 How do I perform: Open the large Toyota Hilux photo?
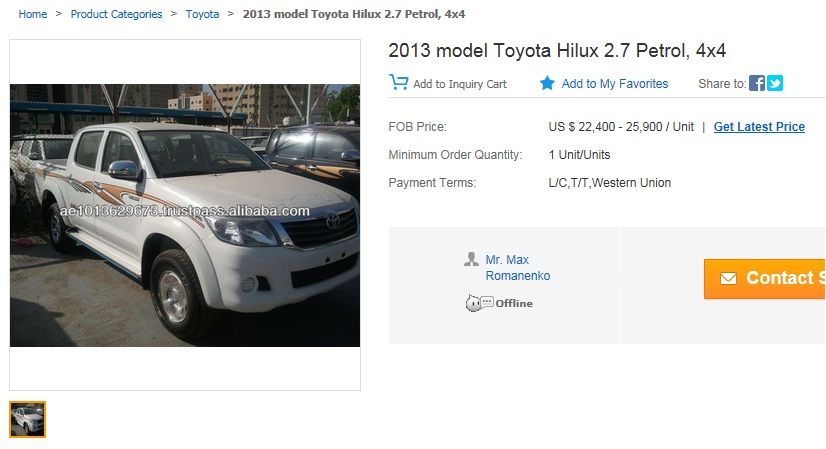[185, 215]
